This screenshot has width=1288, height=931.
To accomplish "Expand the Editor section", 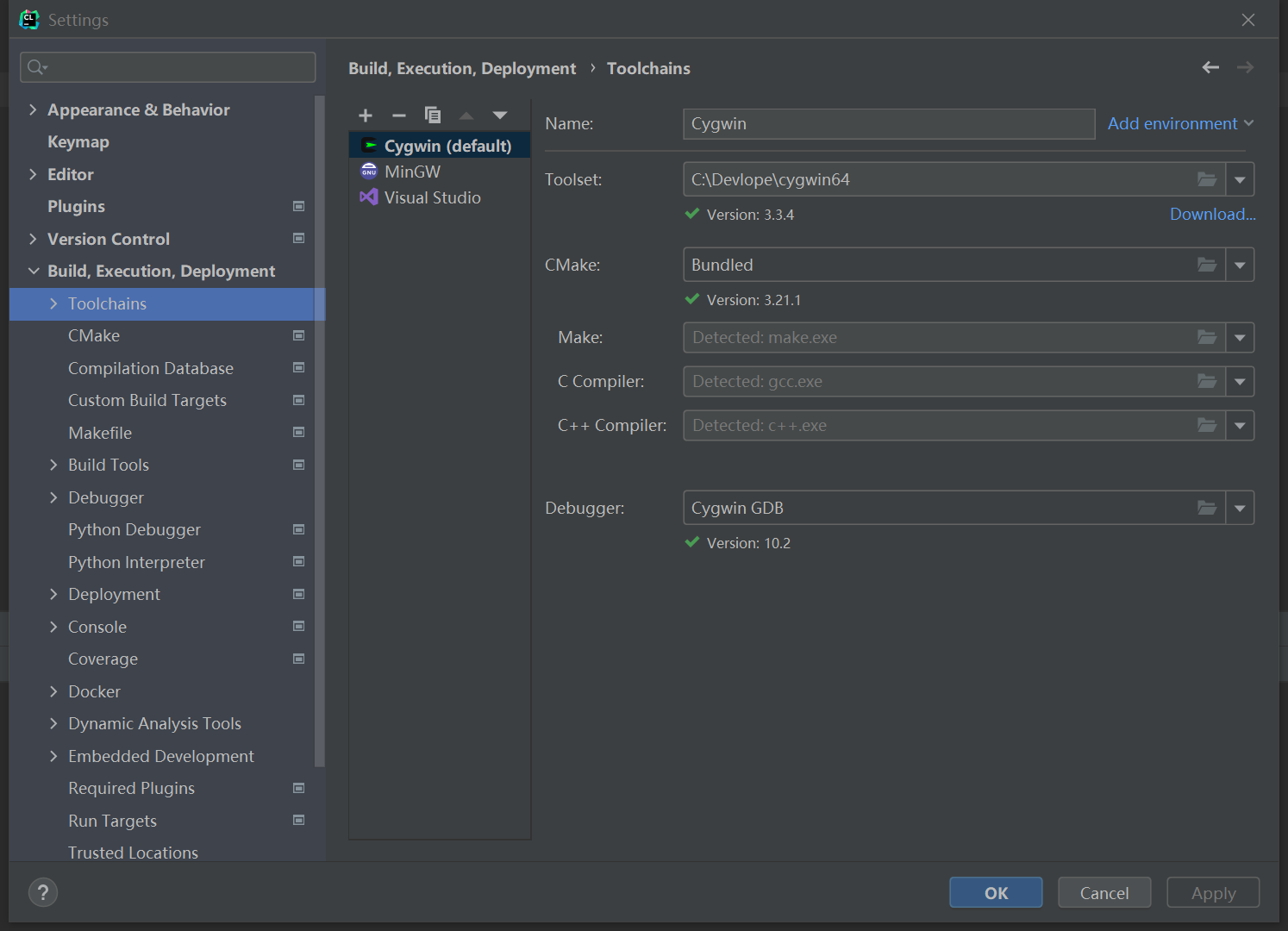I will (33, 174).
